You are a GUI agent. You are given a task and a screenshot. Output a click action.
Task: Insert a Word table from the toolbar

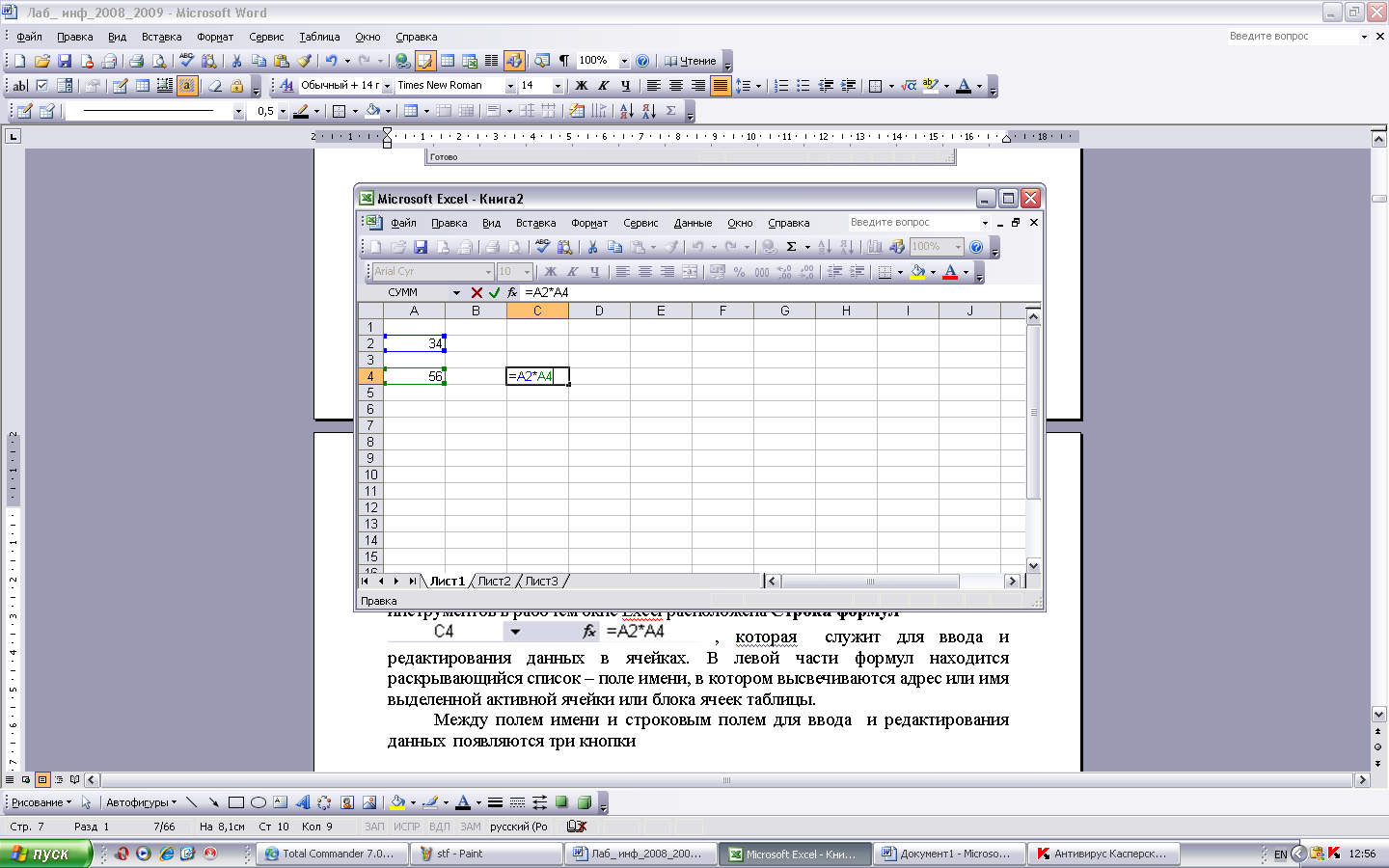(448, 61)
